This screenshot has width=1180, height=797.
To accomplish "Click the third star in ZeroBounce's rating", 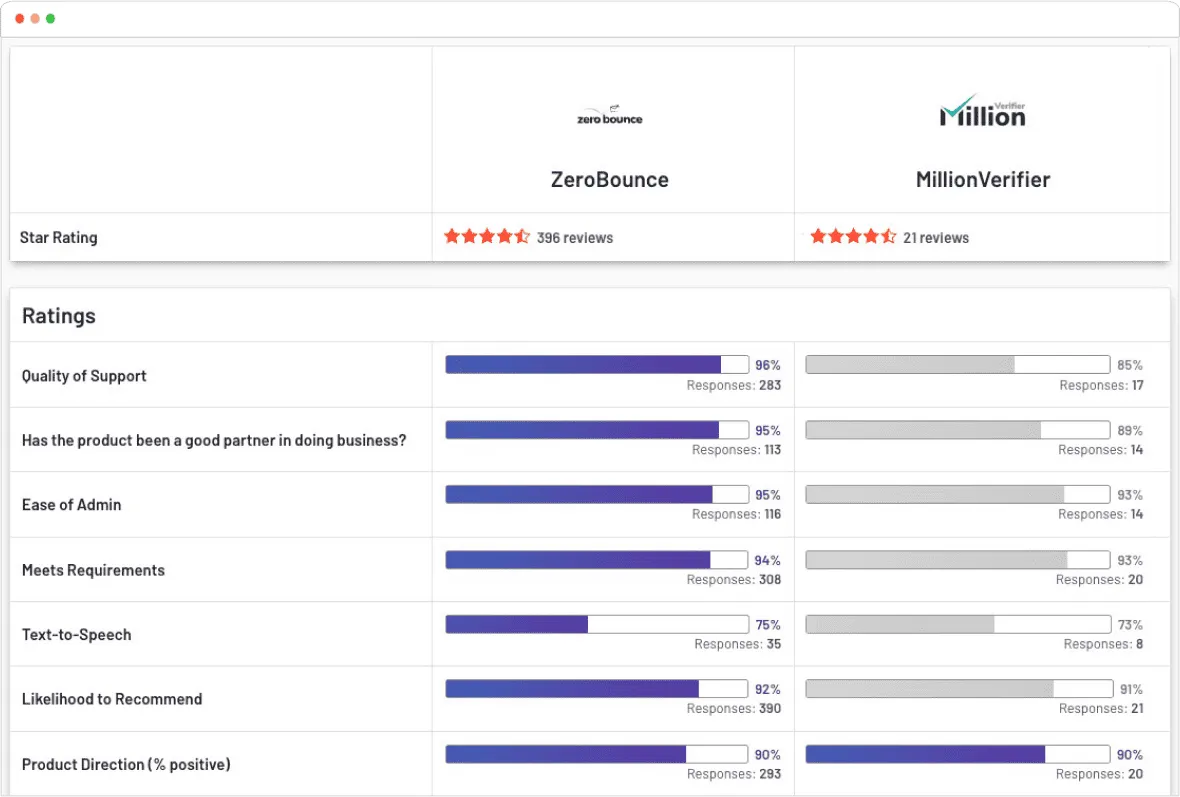I will [488, 236].
